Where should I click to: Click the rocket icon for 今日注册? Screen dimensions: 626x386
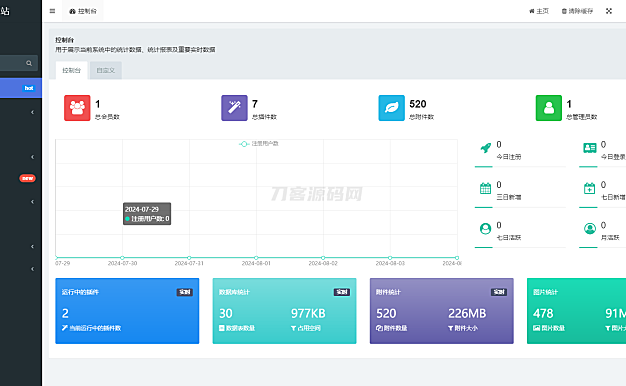pyautogui.click(x=485, y=148)
